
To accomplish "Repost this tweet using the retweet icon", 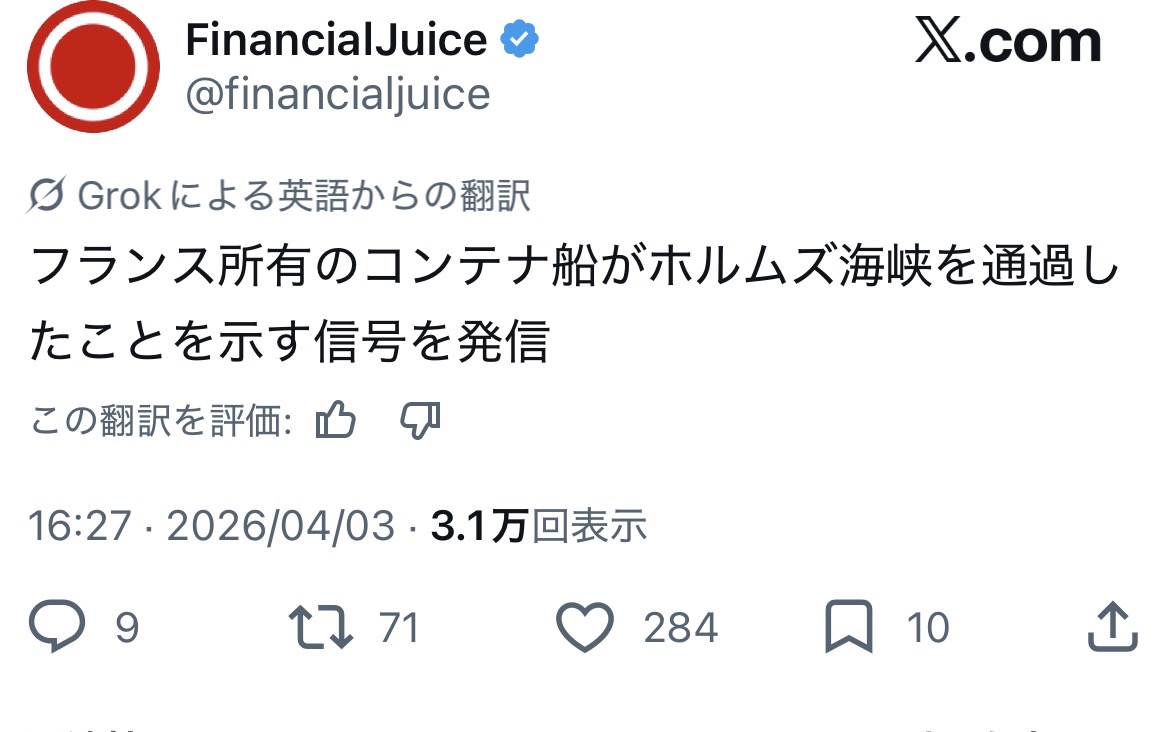I will point(320,627).
